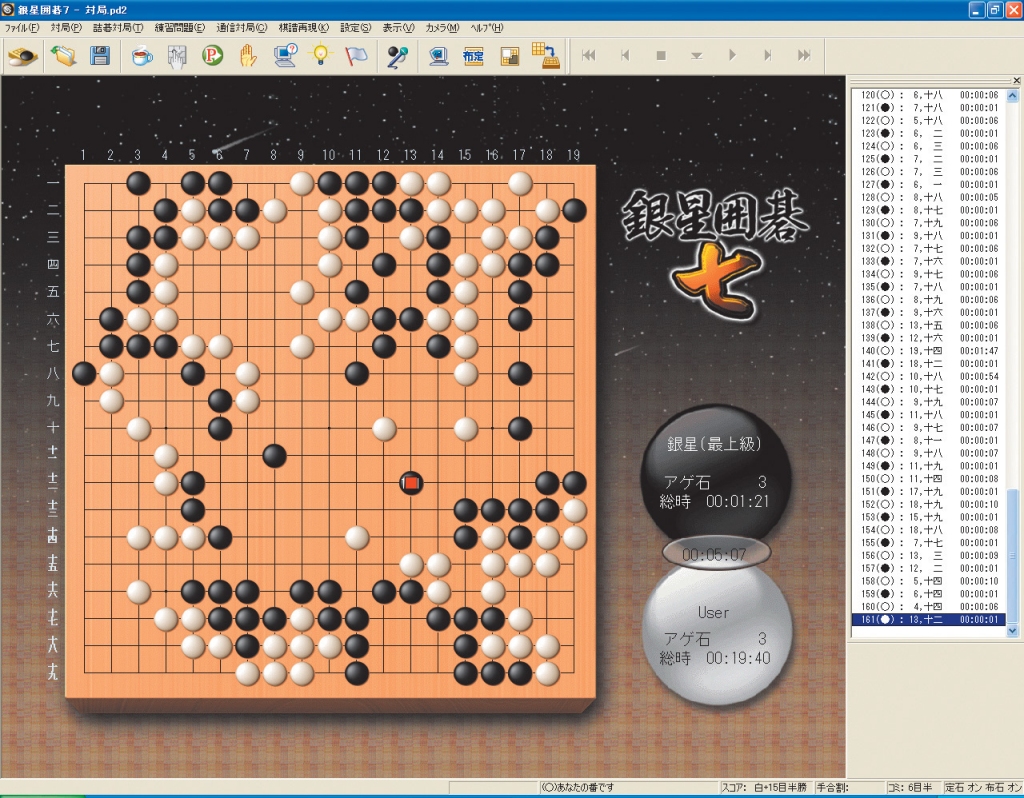Click the move list scrollbar thumb

click(1012, 555)
